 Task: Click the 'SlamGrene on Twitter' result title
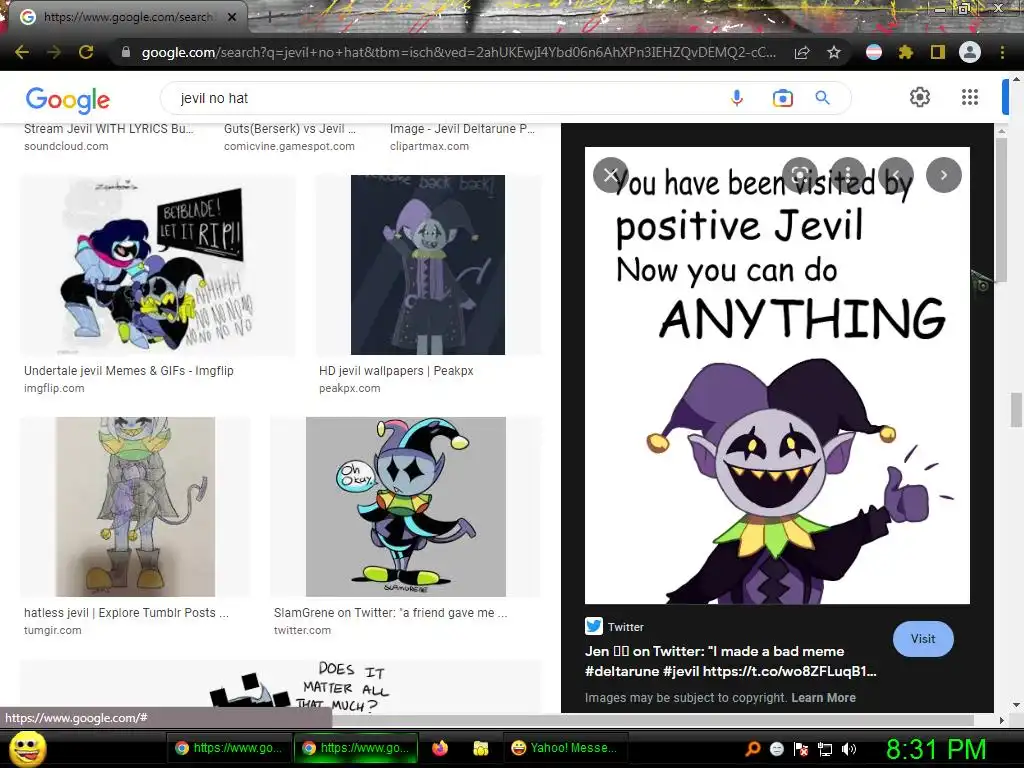click(x=391, y=613)
